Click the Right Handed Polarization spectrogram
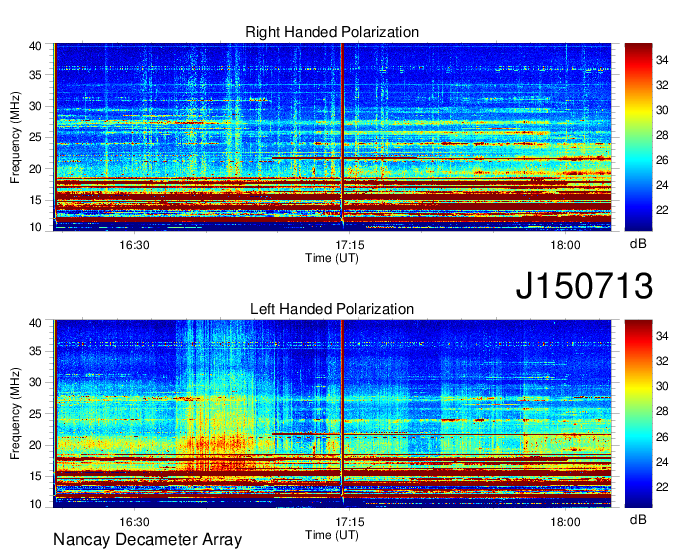680x552 pixels. point(332,137)
